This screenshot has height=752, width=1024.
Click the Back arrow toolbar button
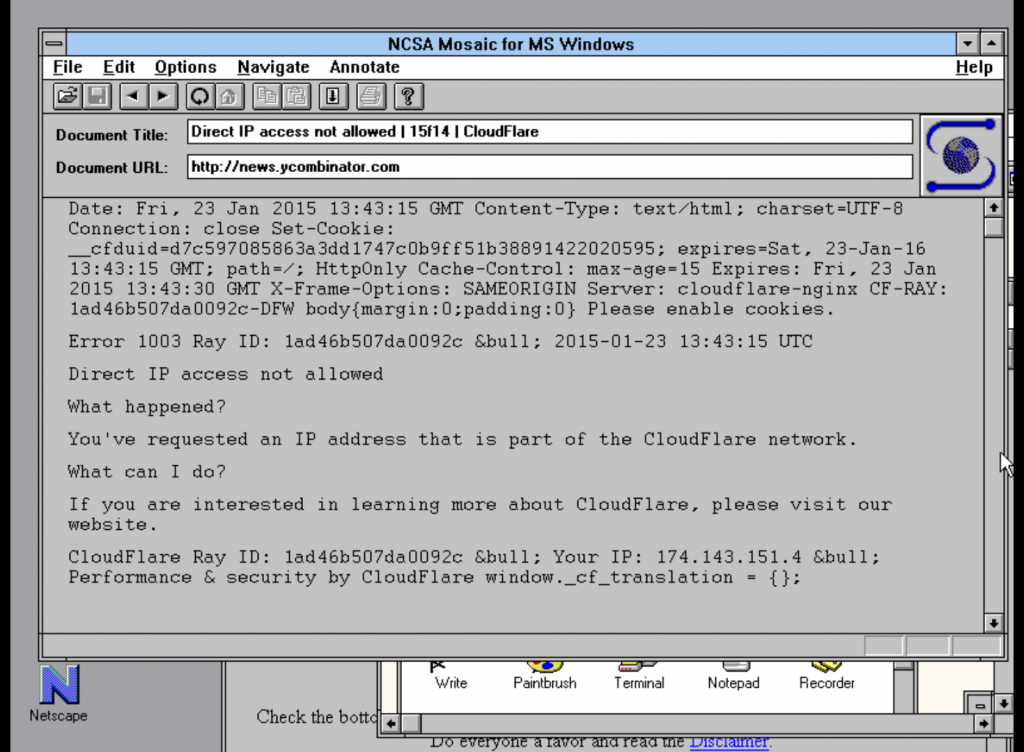(133, 96)
